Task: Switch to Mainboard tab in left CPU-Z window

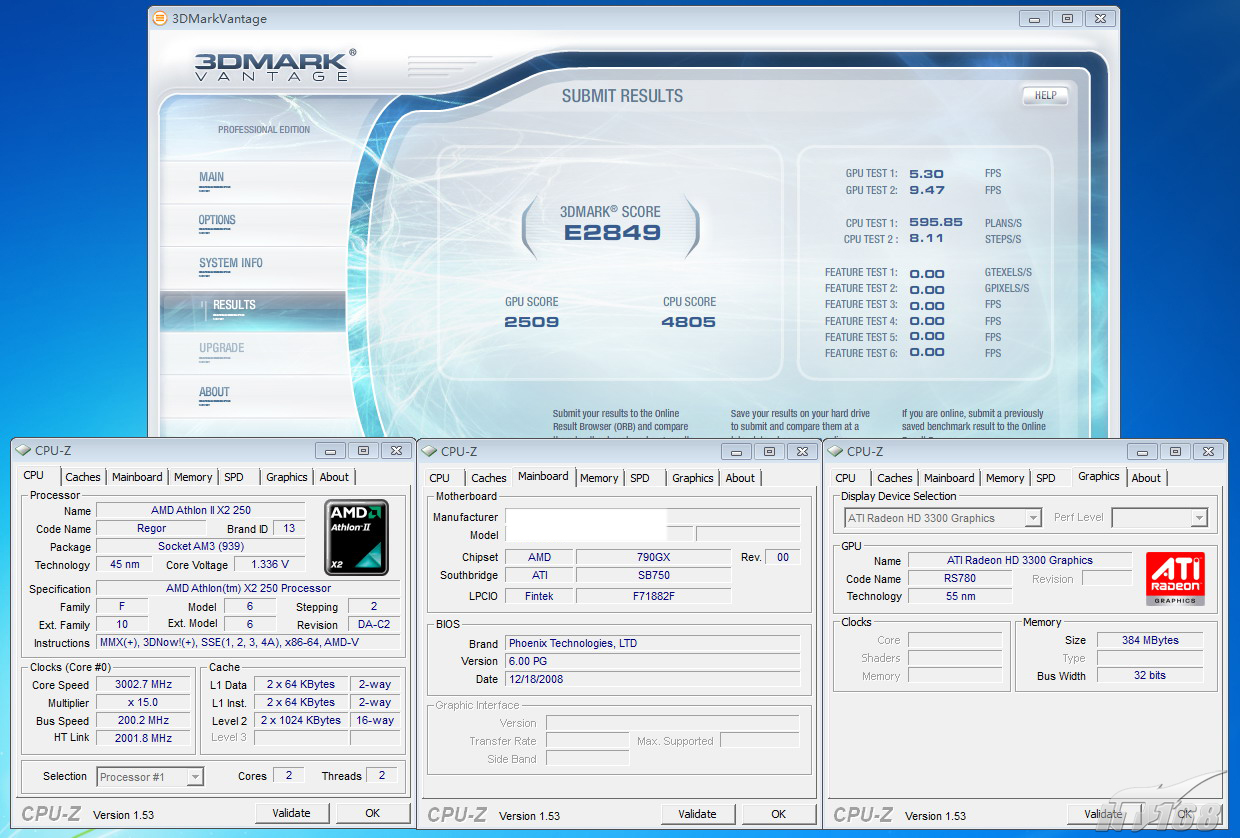Action: [137, 477]
